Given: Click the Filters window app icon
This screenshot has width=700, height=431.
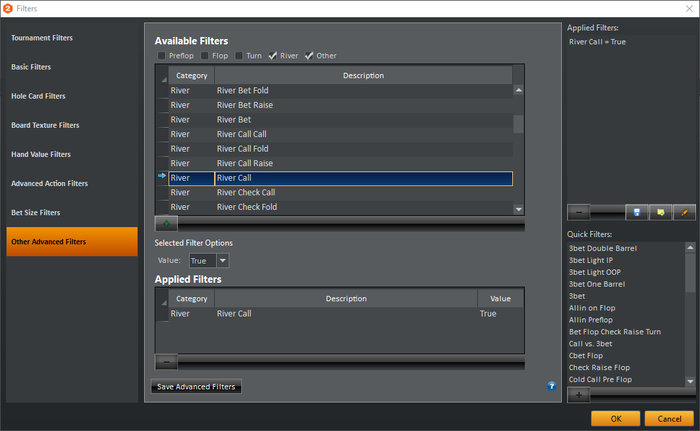Looking at the screenshot, I should click(x=8, y=8).
